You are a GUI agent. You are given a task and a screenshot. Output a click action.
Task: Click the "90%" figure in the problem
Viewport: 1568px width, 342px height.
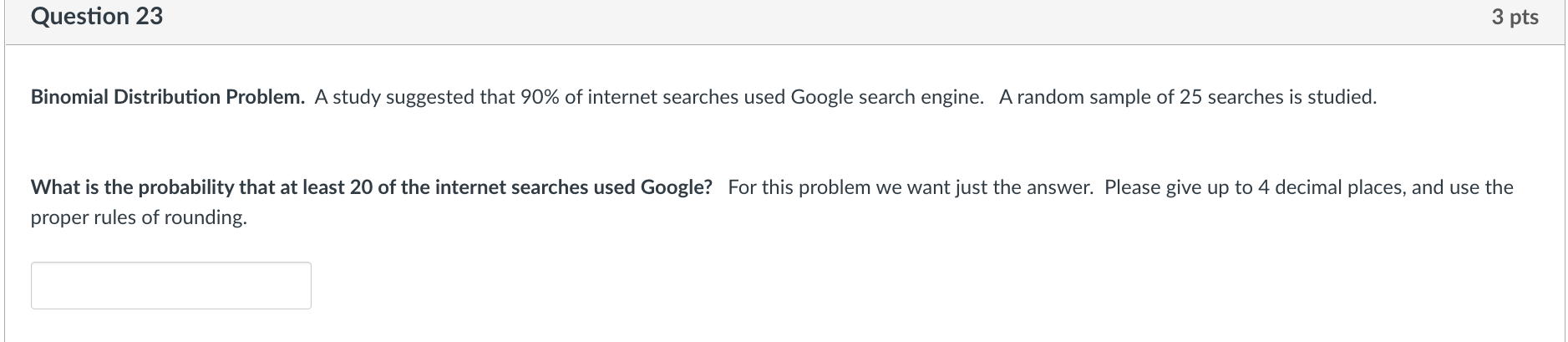coord(540,97)
